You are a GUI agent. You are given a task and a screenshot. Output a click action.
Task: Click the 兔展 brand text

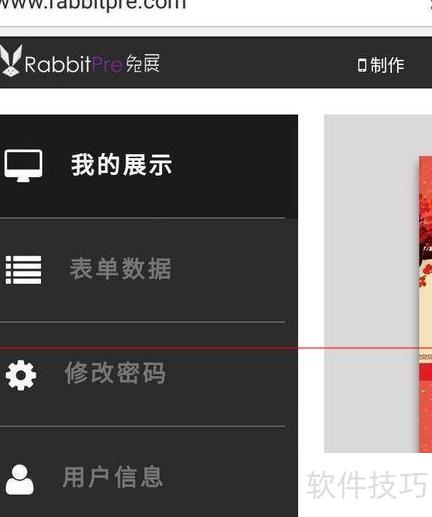[x=143, y=63]
